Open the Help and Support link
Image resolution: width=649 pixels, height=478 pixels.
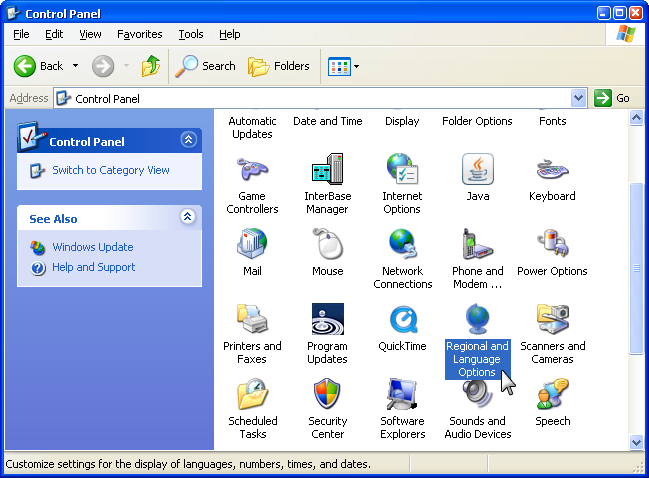(x=94, y=267)
